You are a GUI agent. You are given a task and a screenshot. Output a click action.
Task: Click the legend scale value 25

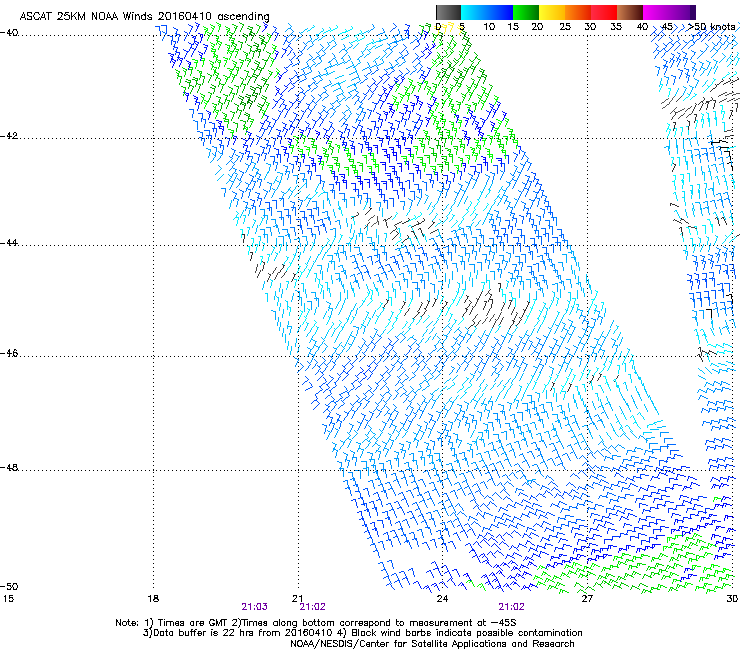click(x=565, y=27)
